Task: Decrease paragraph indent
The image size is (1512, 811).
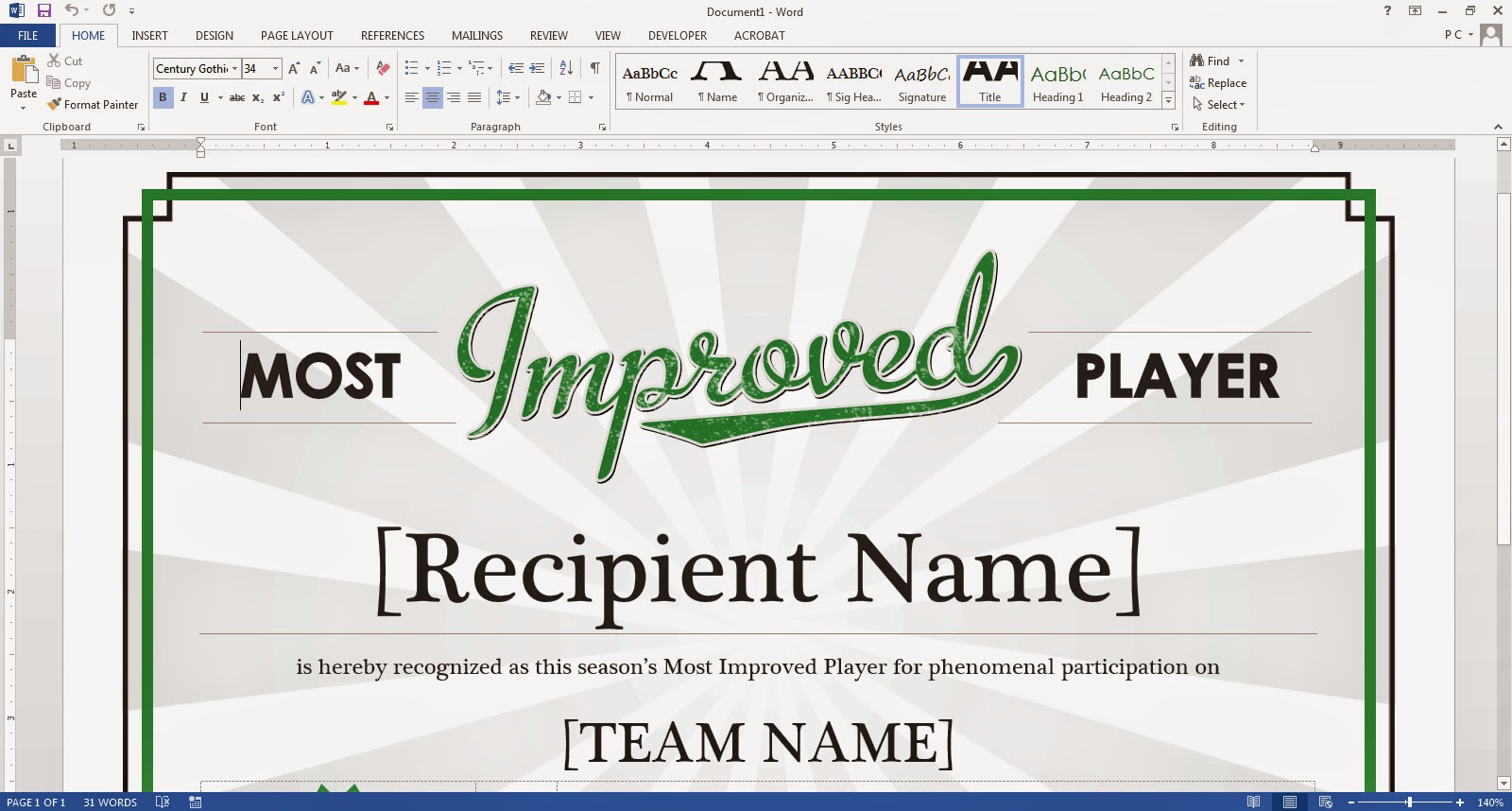Action: pyautogui.click(x=516, y=68)
